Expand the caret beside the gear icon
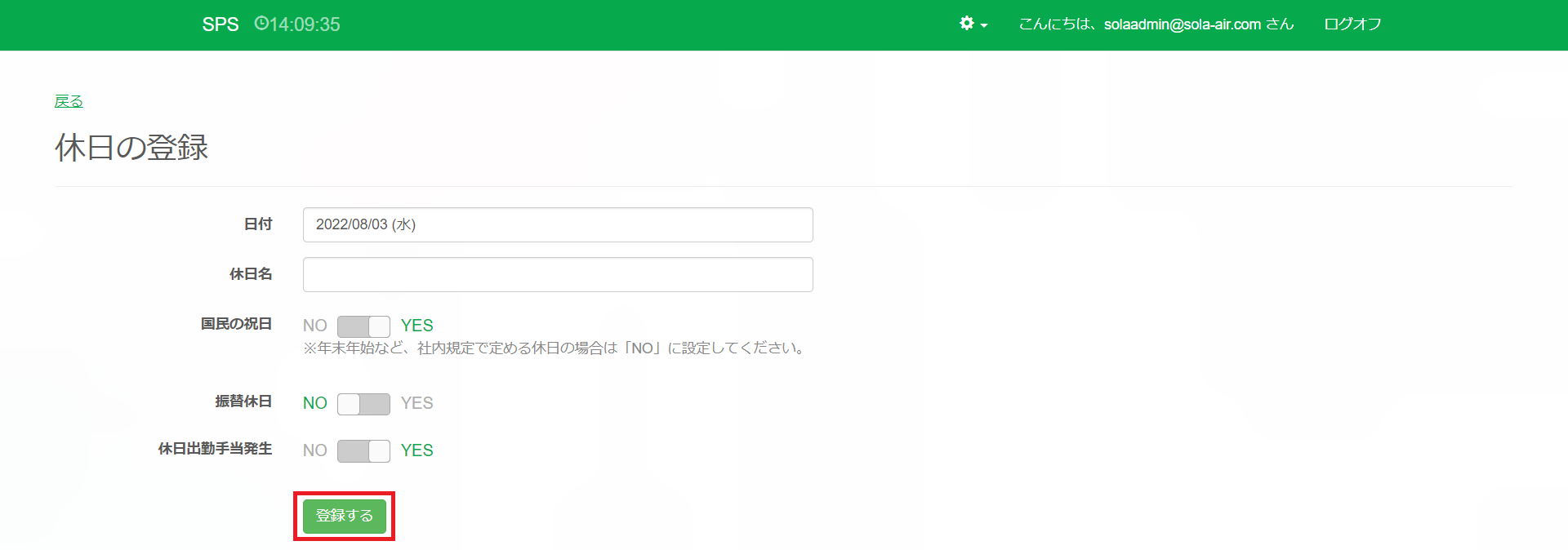The height and width of the screenshot is (550, 1568). pos(984,26)
